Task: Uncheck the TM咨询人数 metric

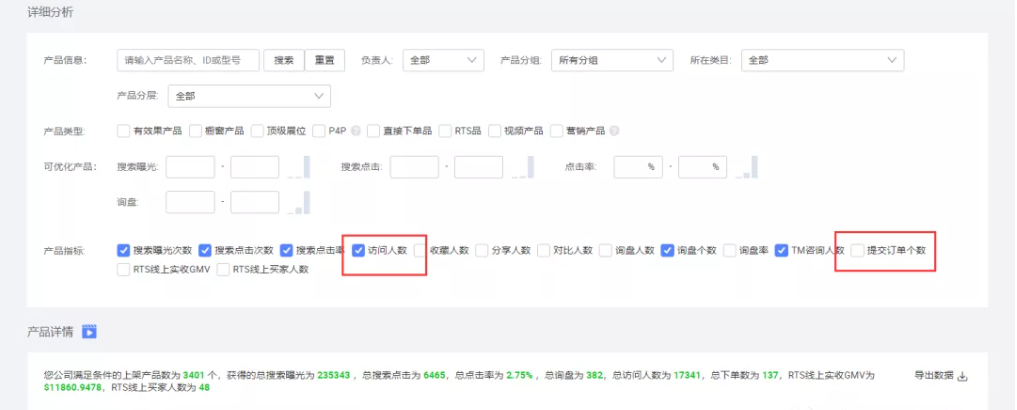Action: [x=782, y=250]
